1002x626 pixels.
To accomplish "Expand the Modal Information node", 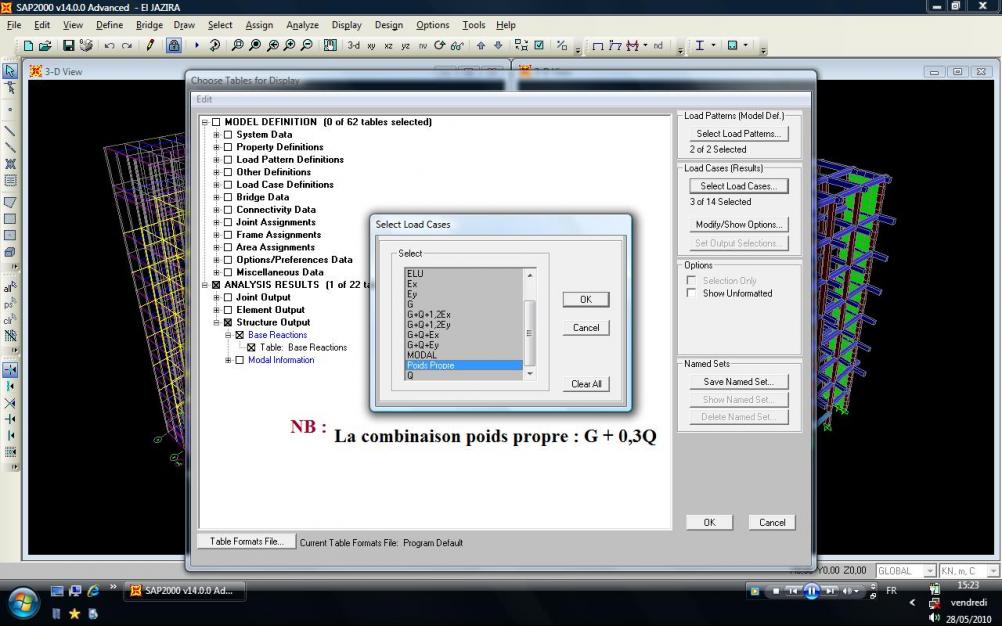I will click(x=228, y=360).
